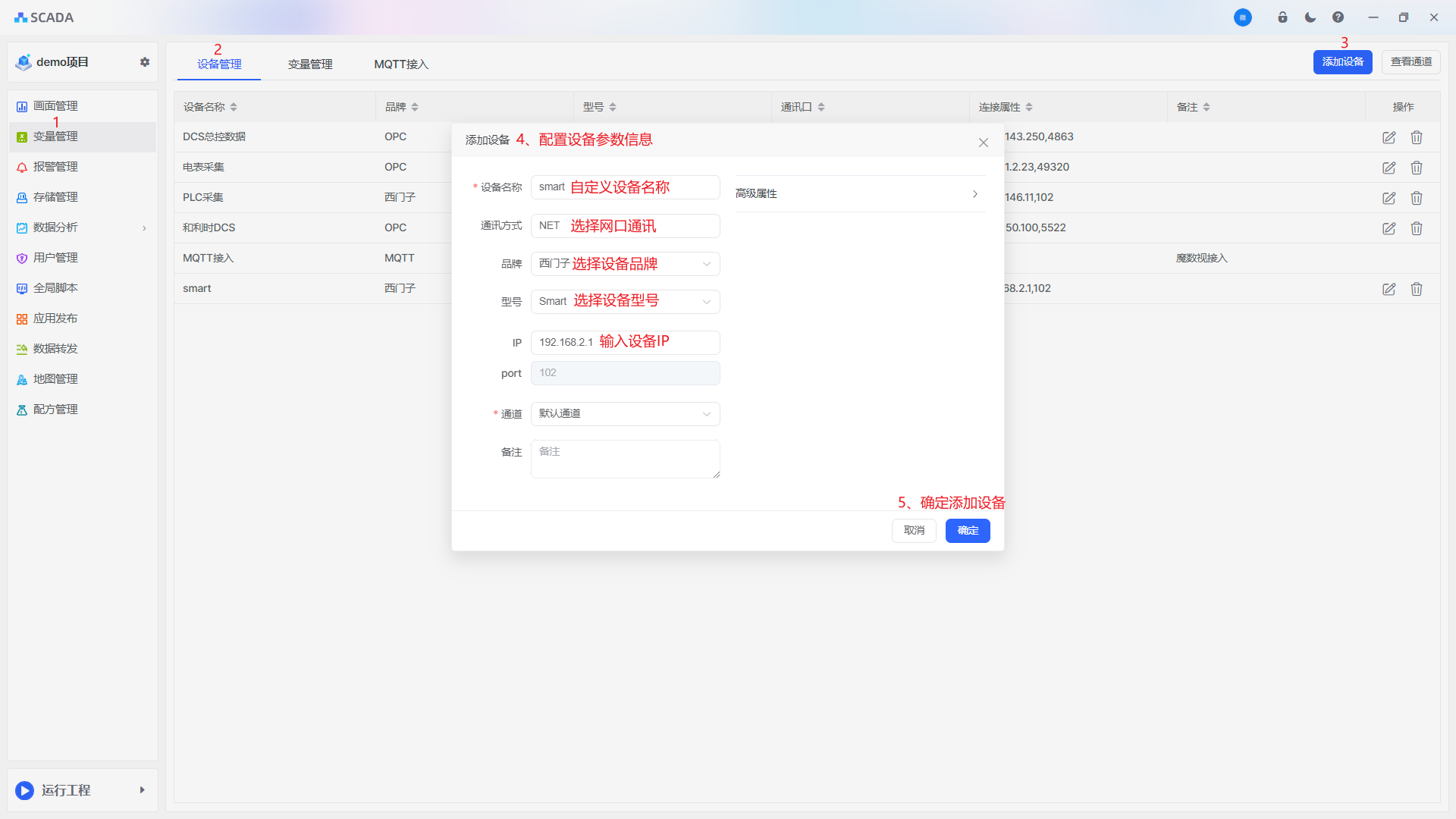The image size is (1456, 819).
Task: Click the IP address input field
Action: tap(625, 343)
